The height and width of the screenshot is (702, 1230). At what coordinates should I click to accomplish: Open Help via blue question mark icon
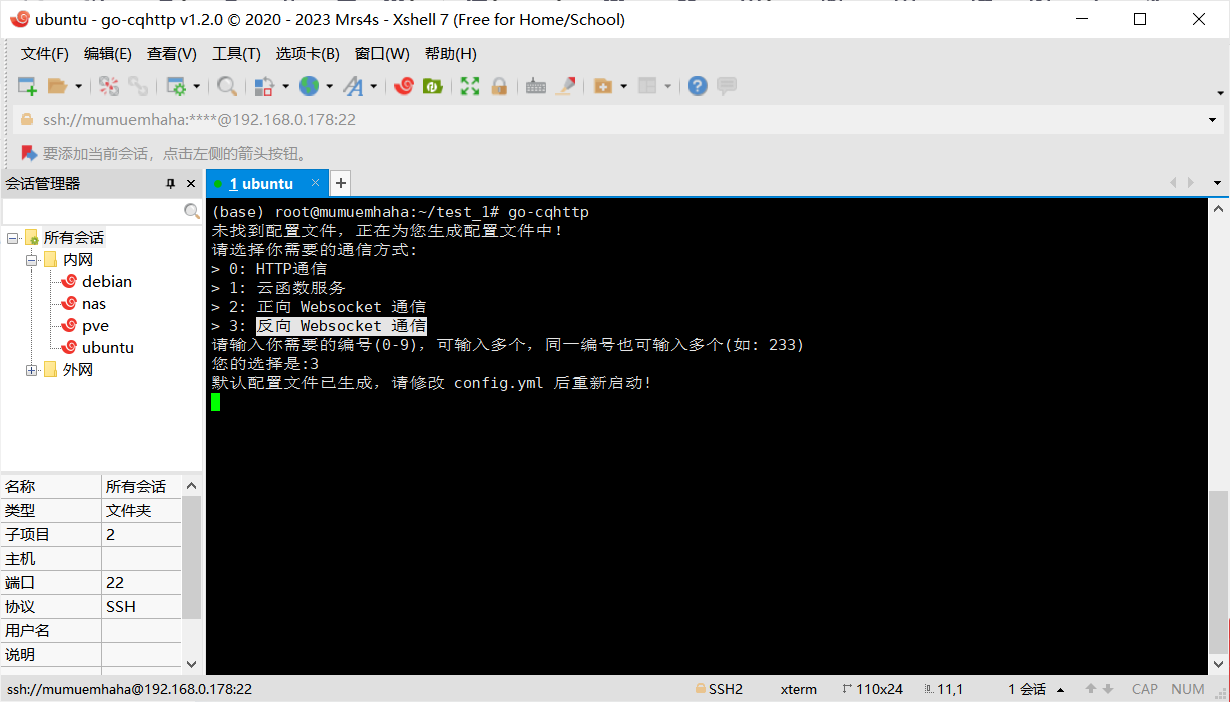pyautogui.click(x=698, y=86)
